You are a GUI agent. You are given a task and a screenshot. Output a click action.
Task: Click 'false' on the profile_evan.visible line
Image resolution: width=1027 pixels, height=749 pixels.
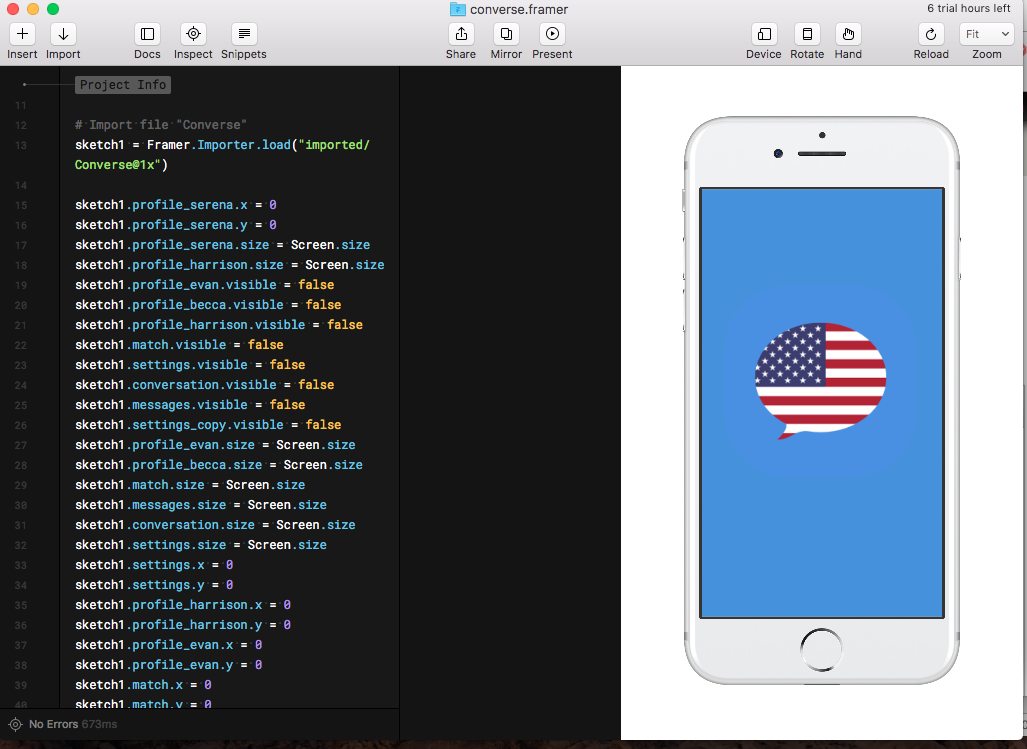click(316, 285)
